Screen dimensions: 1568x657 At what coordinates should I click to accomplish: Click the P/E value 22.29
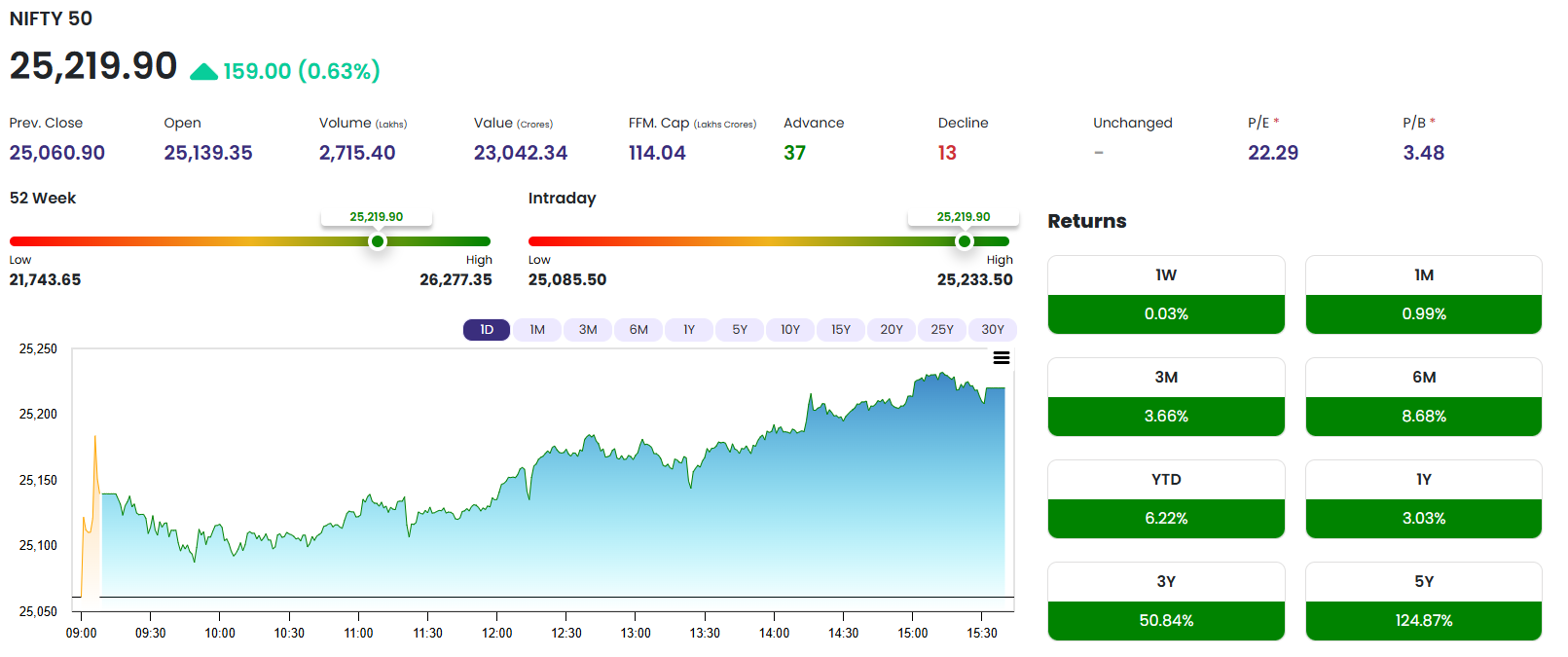coord(1273,153)
